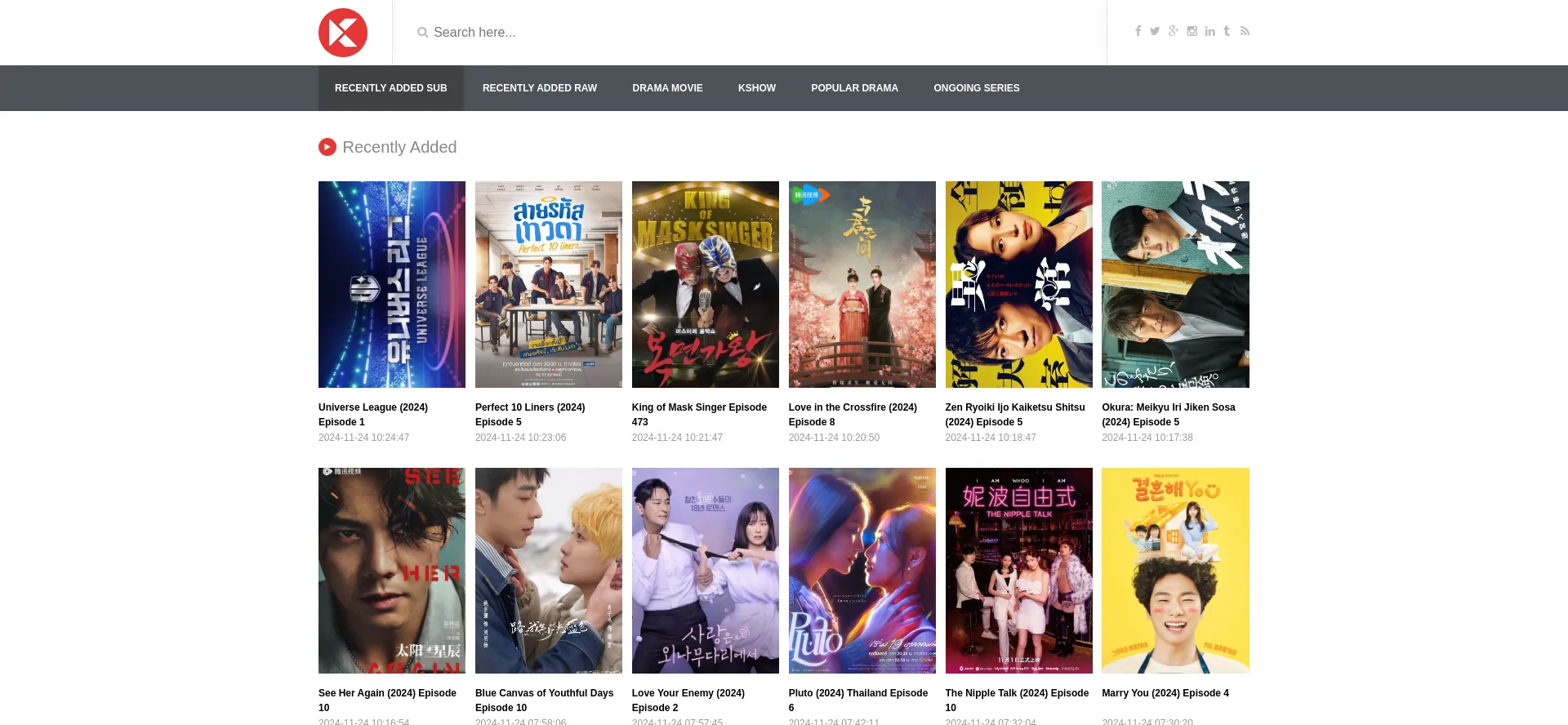Open Love in the Crossfire Episode 8 link

pyautogui.click(x=853, y=414)
